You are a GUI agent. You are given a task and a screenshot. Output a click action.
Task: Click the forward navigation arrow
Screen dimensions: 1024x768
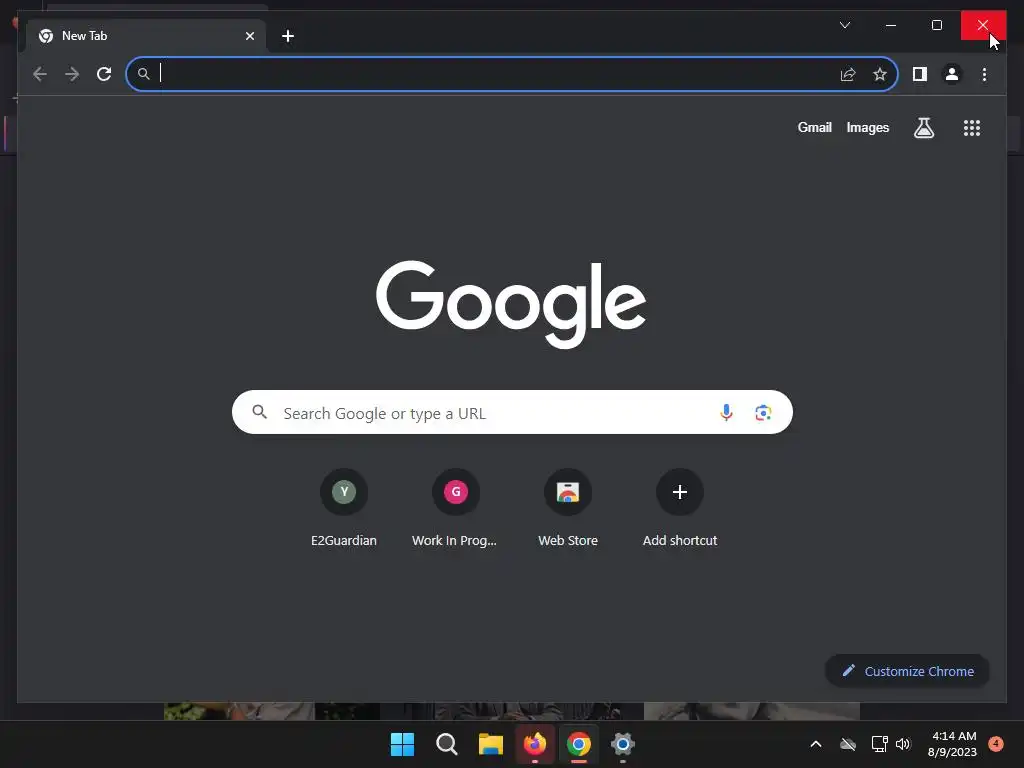pyautogui.click(x=72, y=74)
